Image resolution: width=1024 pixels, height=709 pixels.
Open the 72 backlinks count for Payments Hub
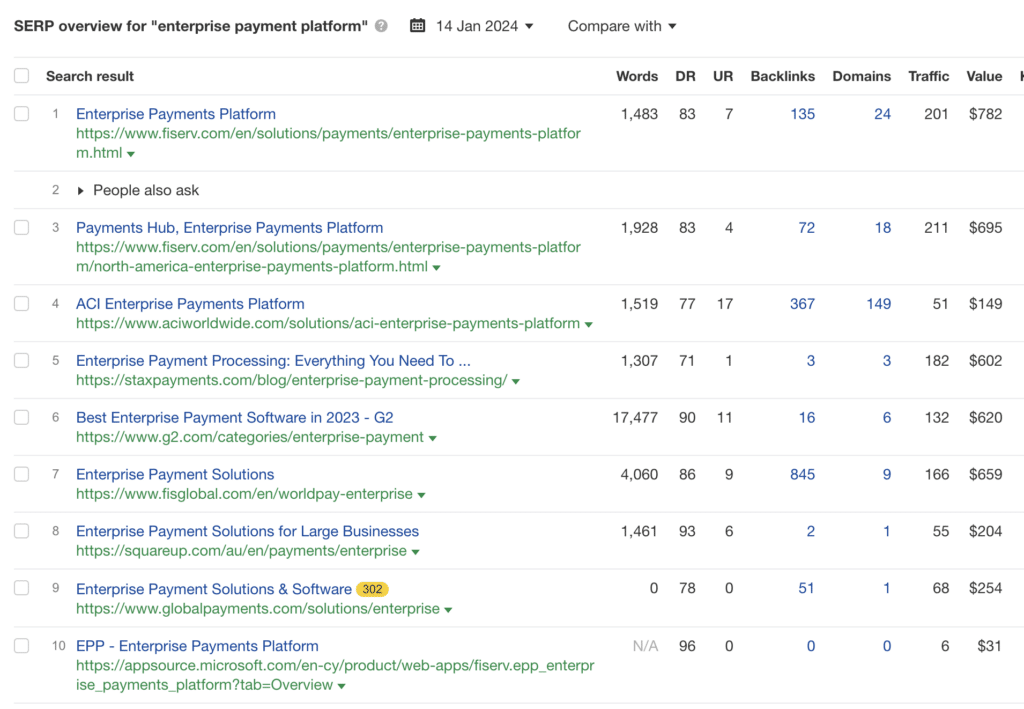807,227
